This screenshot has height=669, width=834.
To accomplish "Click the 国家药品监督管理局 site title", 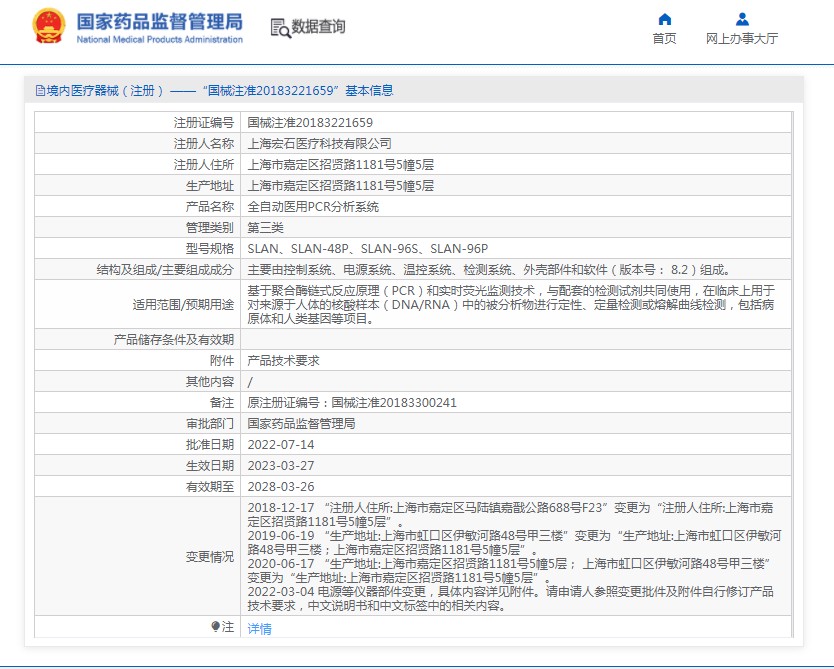I will pos(159,21).
